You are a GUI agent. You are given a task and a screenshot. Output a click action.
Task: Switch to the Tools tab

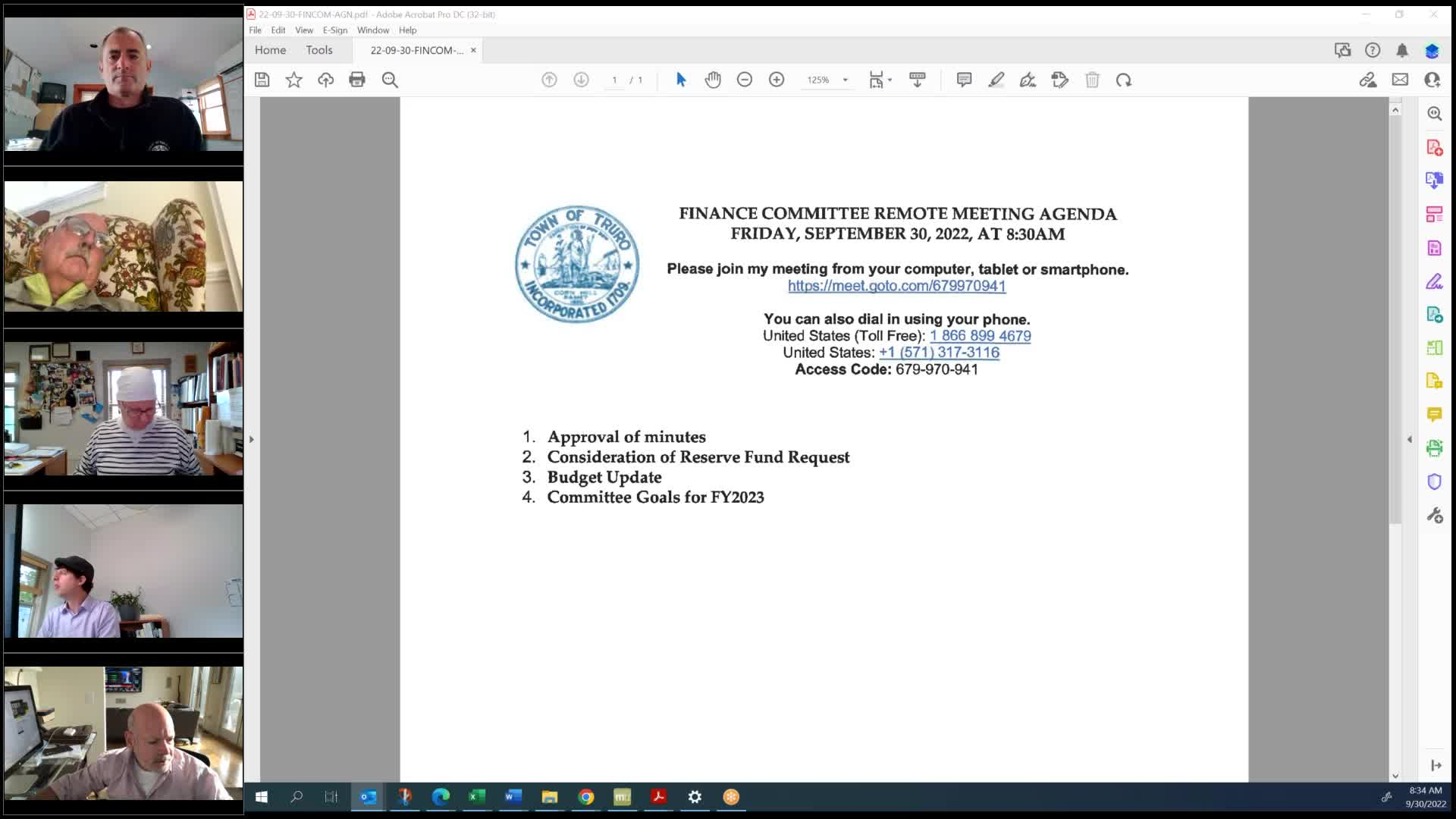pos(318,50)
